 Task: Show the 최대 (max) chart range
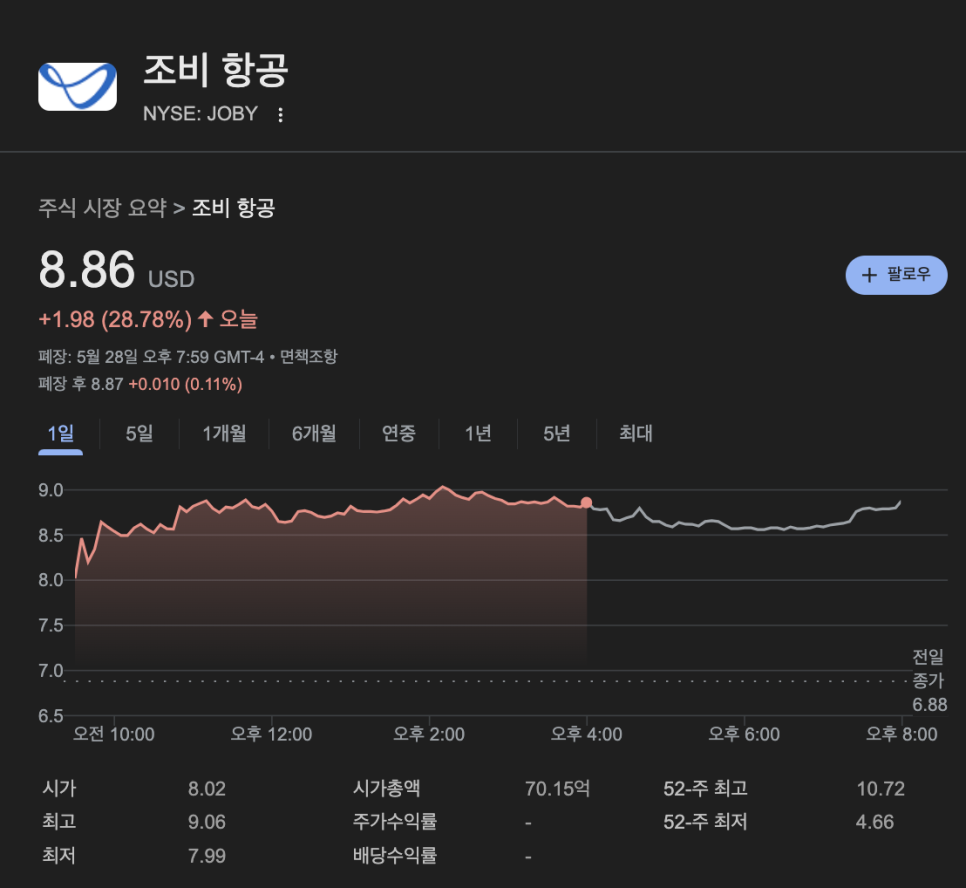(x=636, y=434)
